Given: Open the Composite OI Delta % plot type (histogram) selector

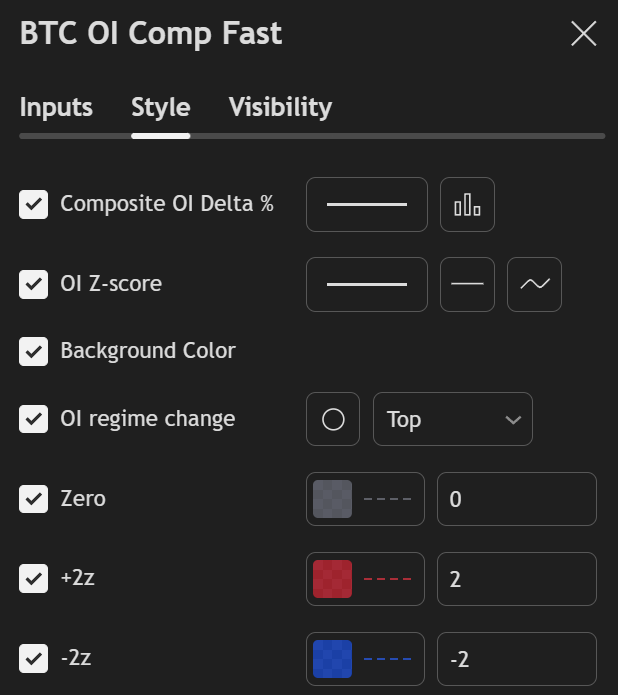Looking at the screenshot, I should (467, 204).
